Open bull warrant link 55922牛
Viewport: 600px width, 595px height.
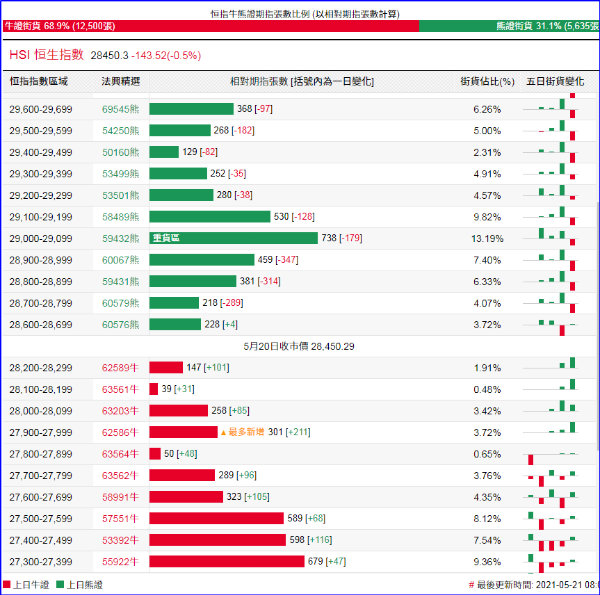point(120,562)
